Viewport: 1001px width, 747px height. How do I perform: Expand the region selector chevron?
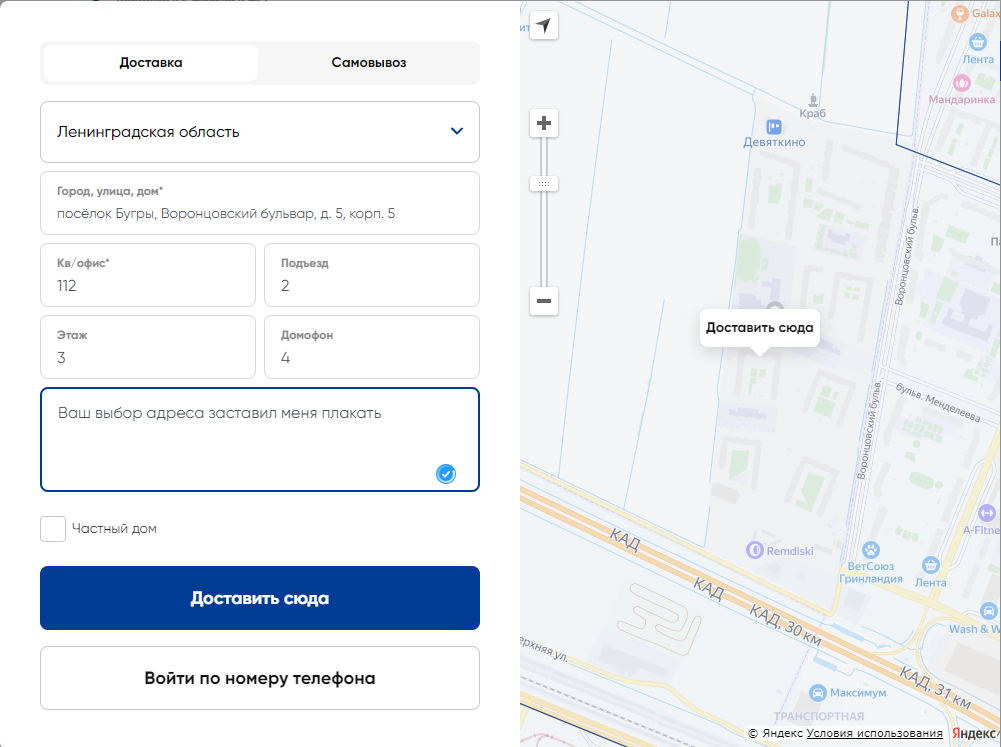(x=458, y=131)
